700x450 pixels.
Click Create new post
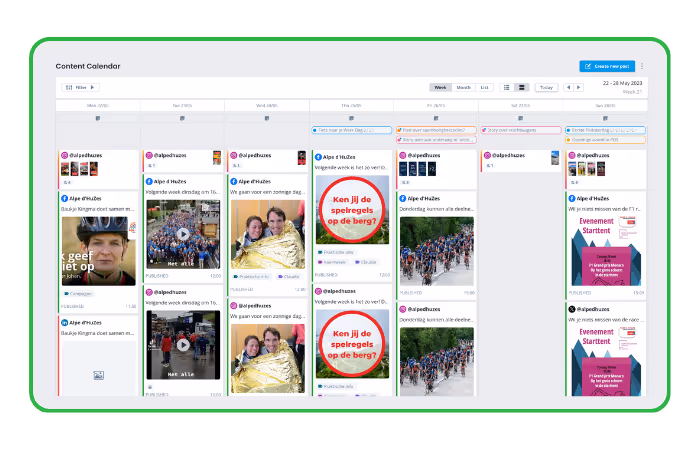[x=607, y=66]
